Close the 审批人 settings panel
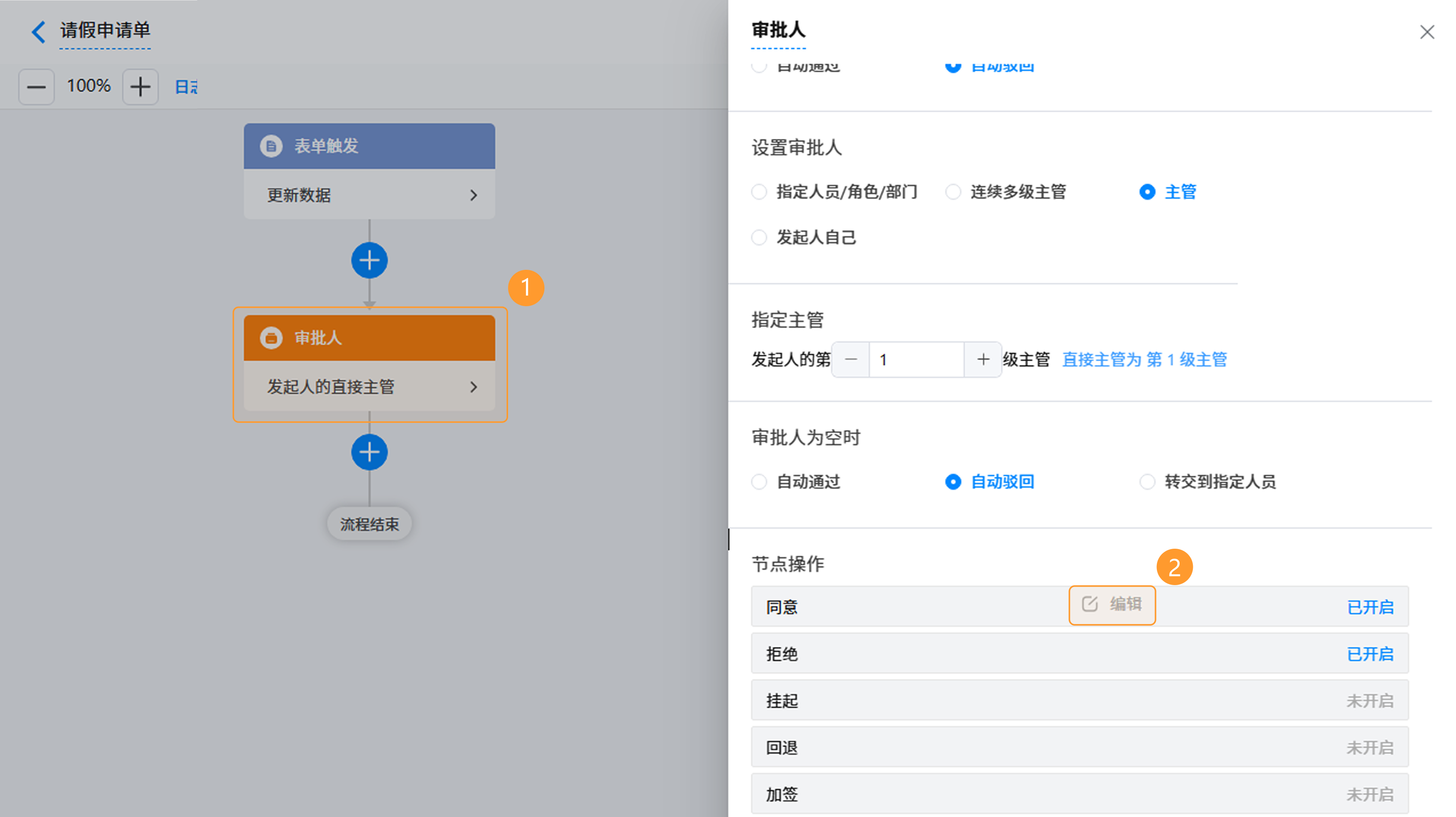Screen dimensions: 1456x817 pos(1426,32)
